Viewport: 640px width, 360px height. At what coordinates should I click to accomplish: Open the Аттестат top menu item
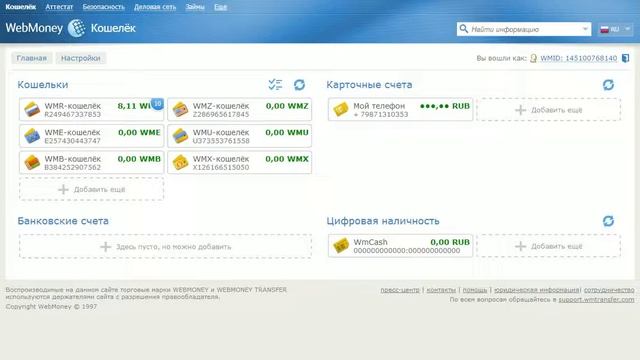(59, 7)
